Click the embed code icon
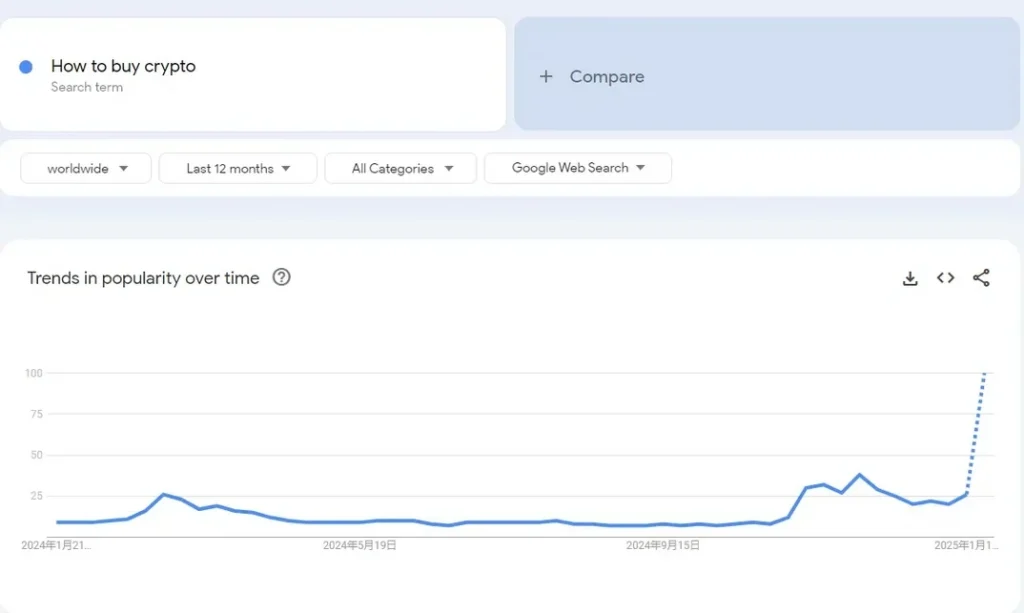Viewport: 1024px width, 613px height. (945, 278)
